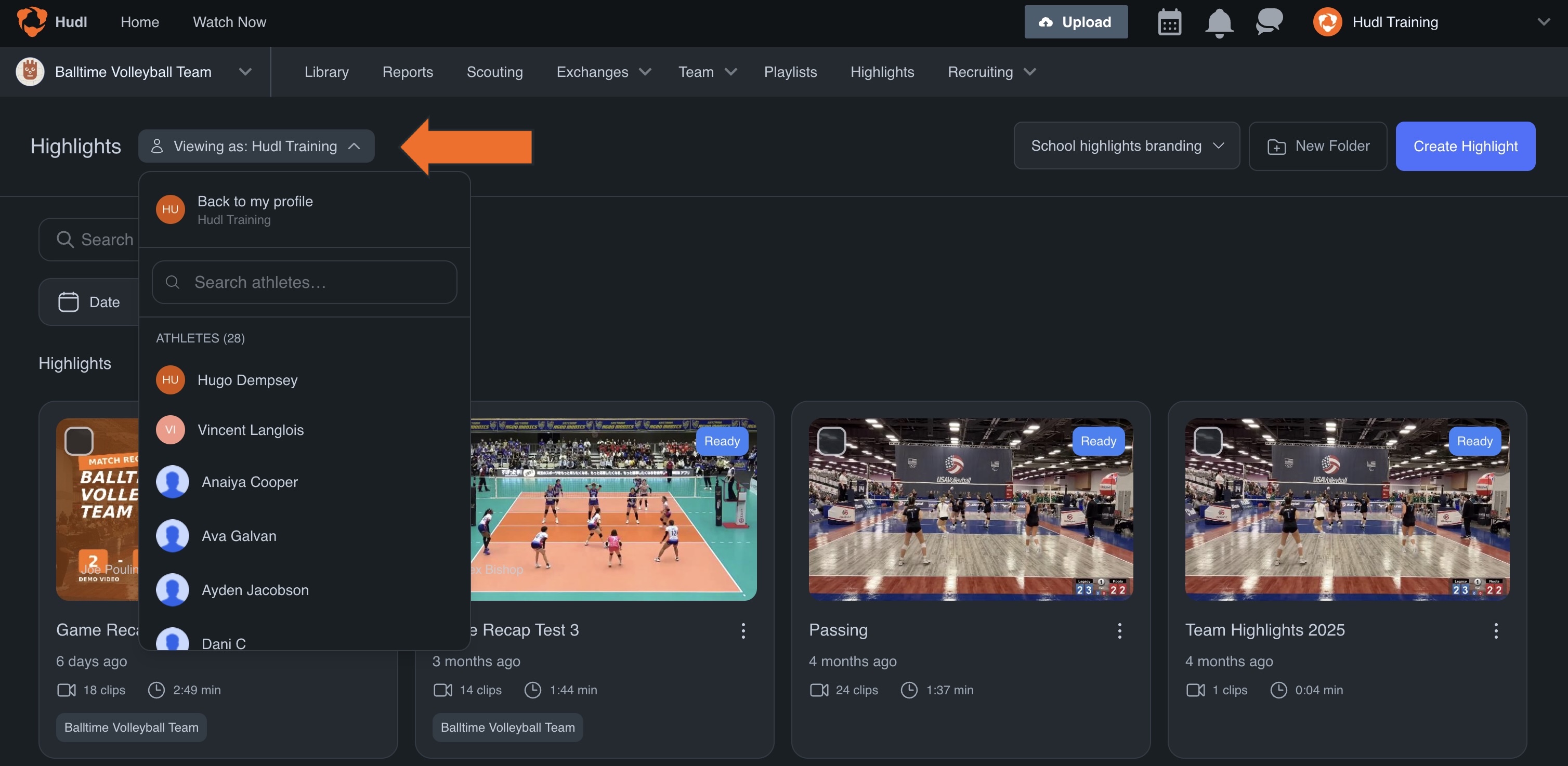This screenshot has height=766, width=1568.
Task: Click Ava Galvan's avatar icon
Action: (x=172, y=536)
